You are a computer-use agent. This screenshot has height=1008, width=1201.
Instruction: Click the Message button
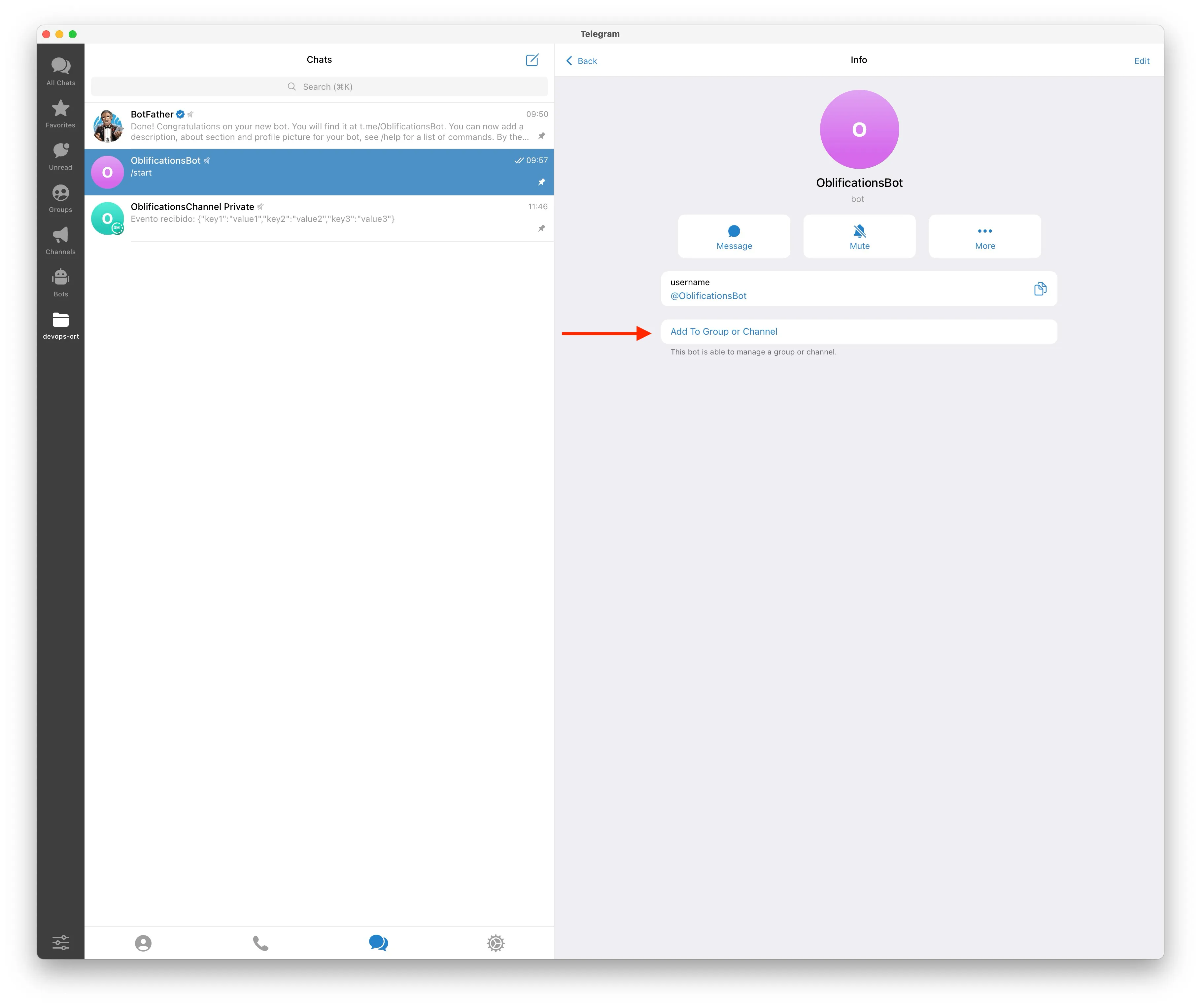coord(734,236)
